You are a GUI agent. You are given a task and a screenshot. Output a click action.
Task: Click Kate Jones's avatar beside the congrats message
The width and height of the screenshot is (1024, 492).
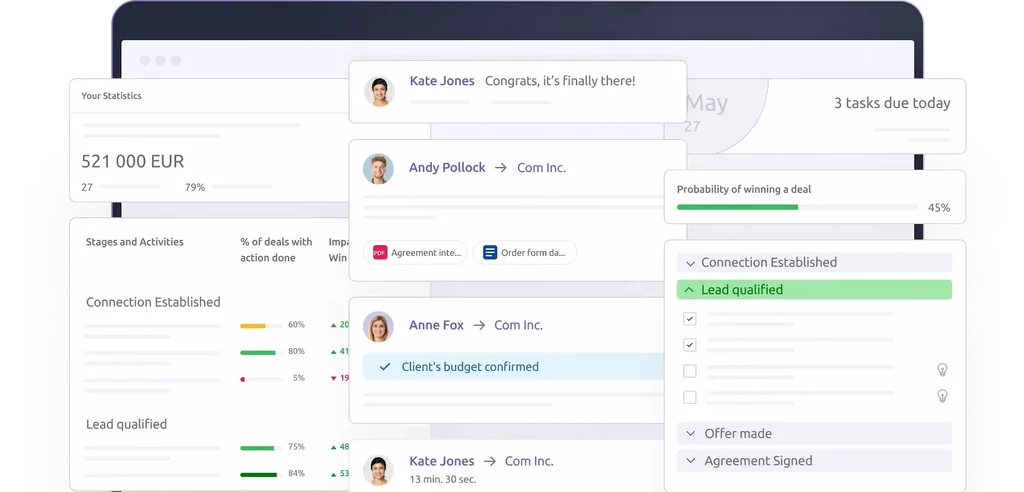coord(379,92)
